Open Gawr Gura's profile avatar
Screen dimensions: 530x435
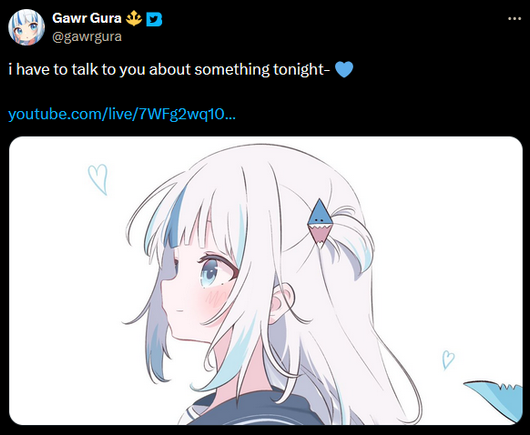pyautogui.click(x=26, y=27)
